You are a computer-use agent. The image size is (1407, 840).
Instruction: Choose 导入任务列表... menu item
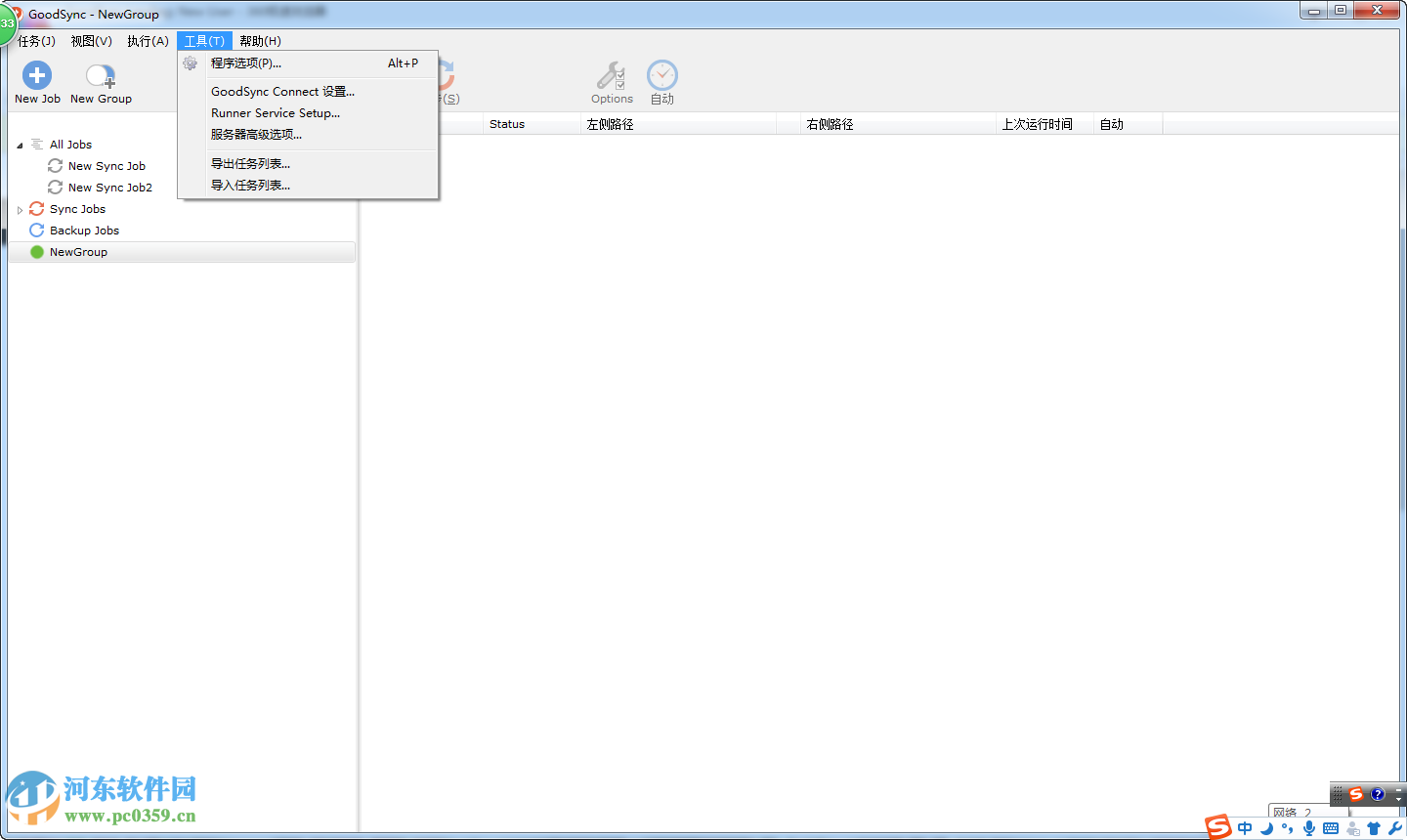tap(308, 186)
